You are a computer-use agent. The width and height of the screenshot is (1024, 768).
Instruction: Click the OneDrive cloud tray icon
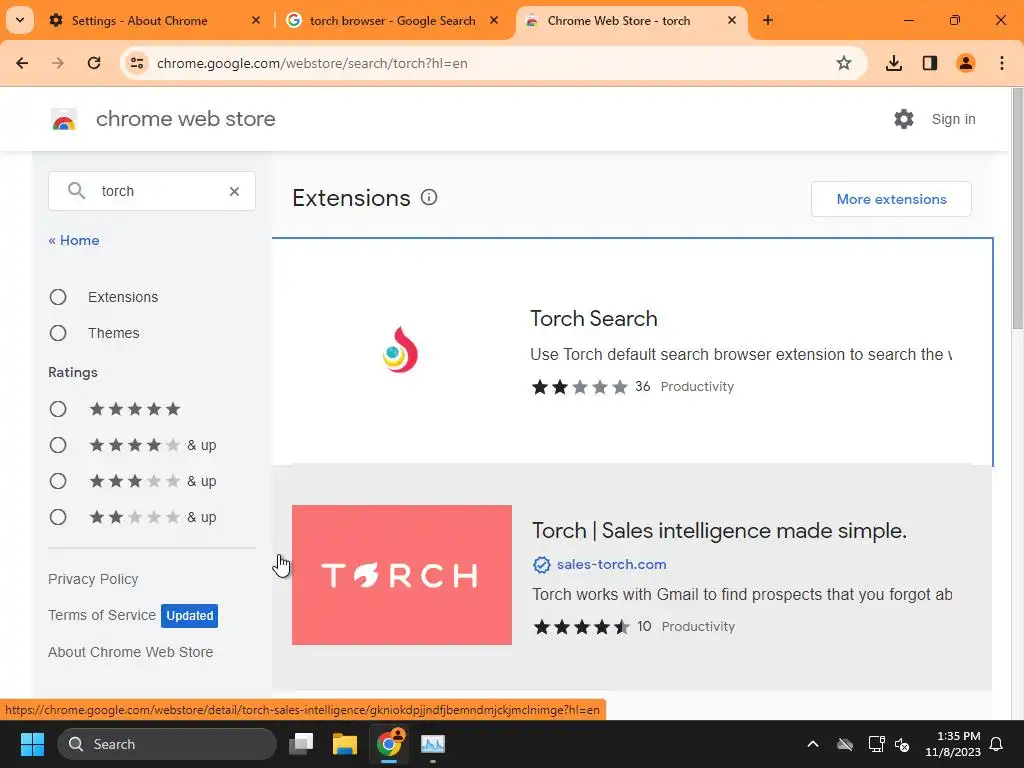pos(845,744)
